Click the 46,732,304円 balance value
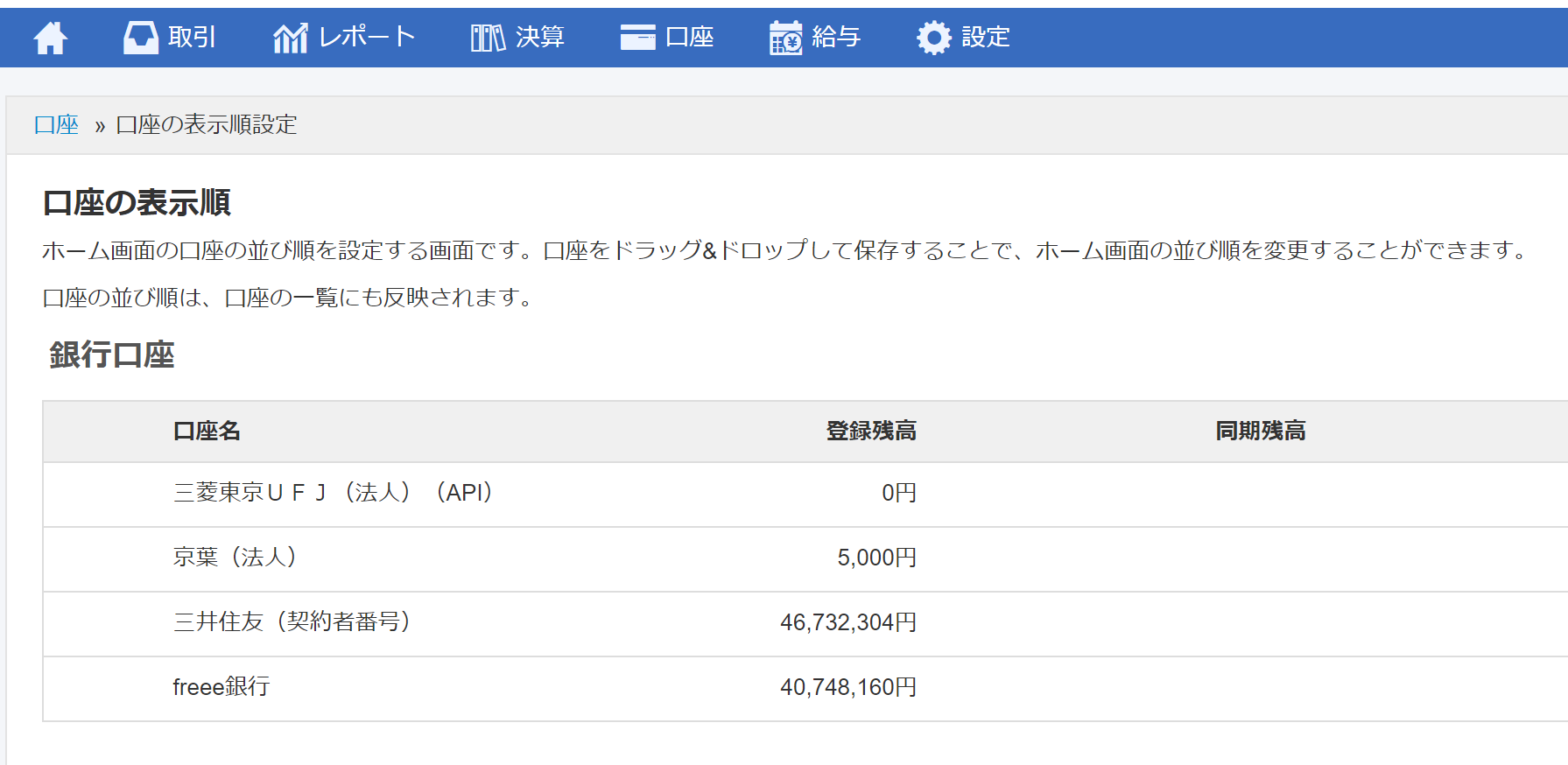Viewport: 1568px width, 765px height. point(848,622)
